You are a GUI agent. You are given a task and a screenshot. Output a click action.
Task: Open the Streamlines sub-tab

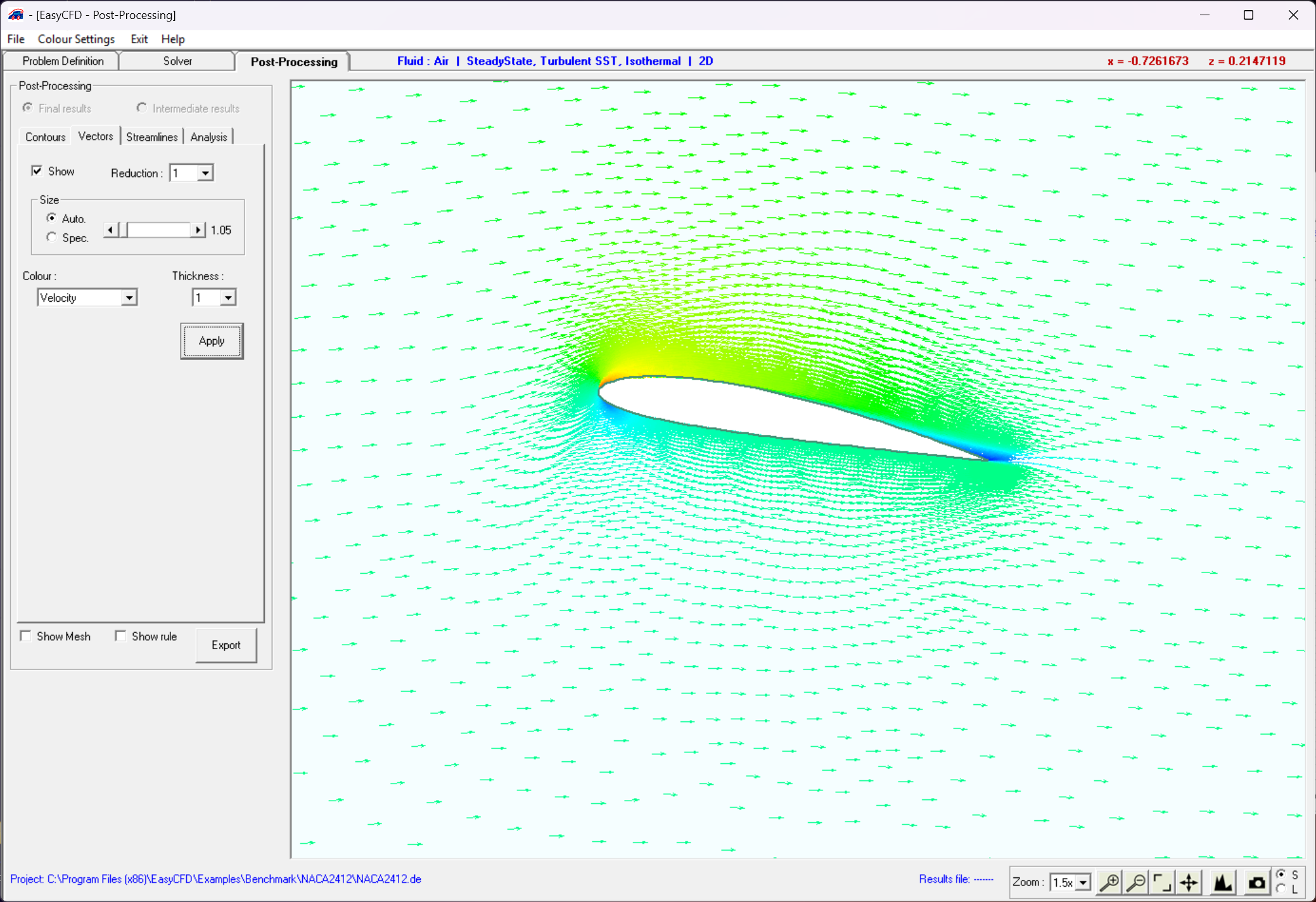pos(152,137)
